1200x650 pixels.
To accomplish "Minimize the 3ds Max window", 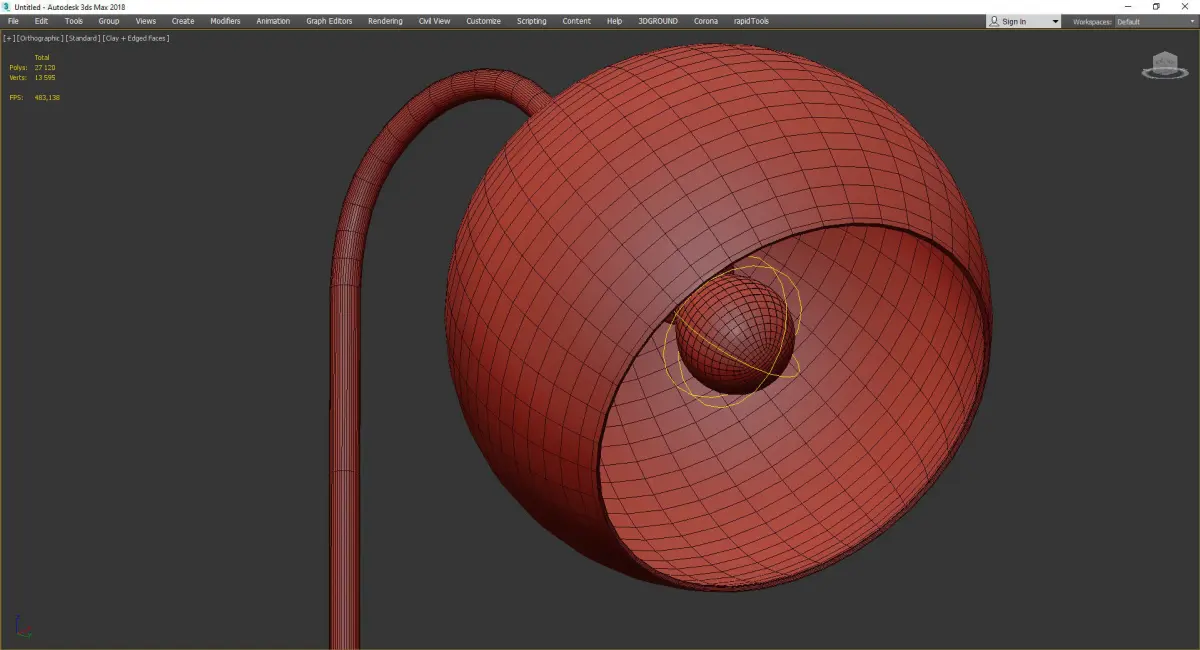I will 1128,6.
